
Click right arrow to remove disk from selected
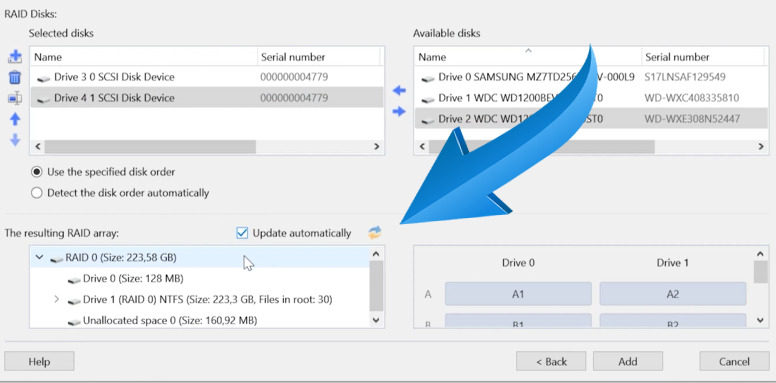click(x=399, y=112)
